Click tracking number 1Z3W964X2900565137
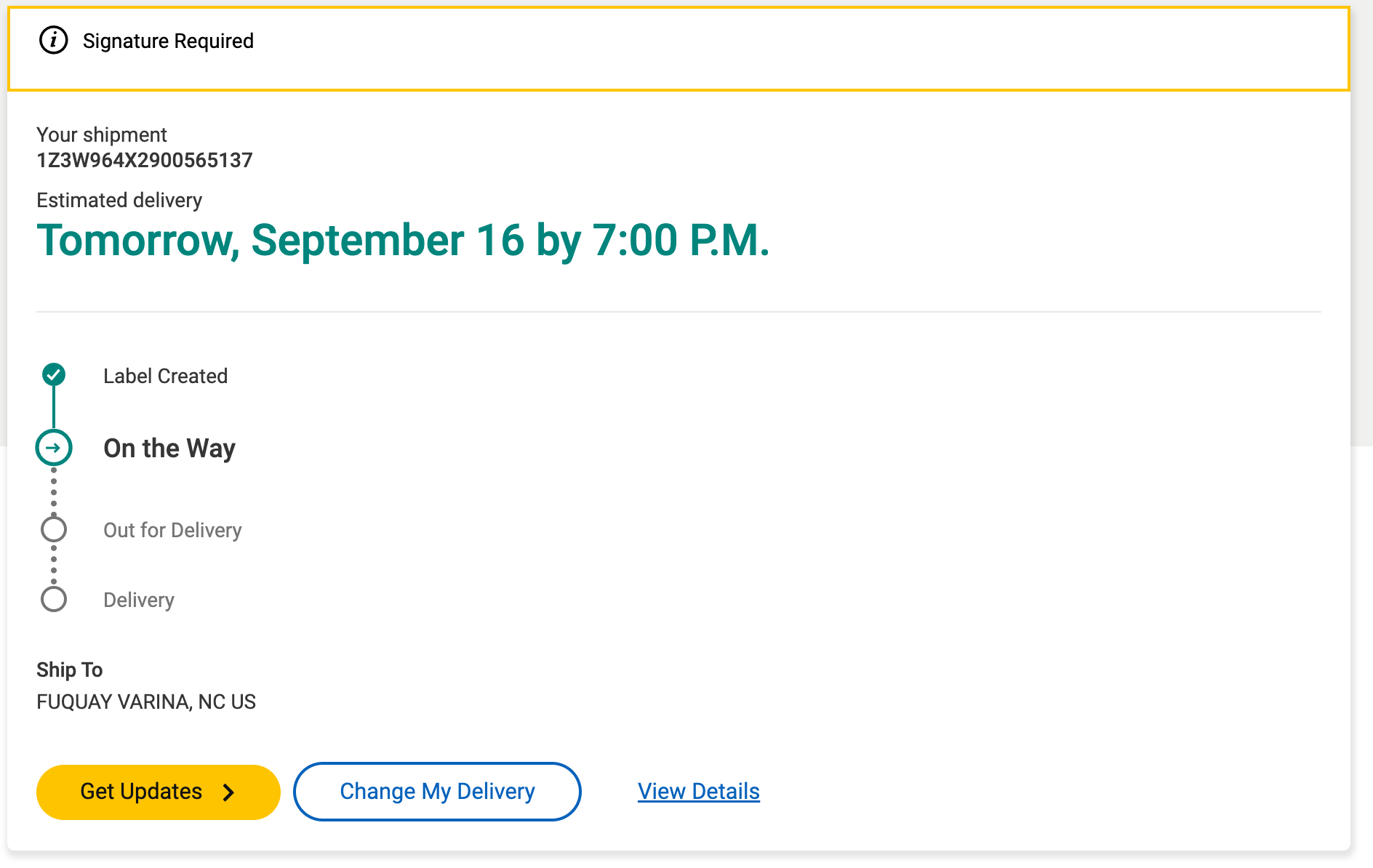 (145, 160)
